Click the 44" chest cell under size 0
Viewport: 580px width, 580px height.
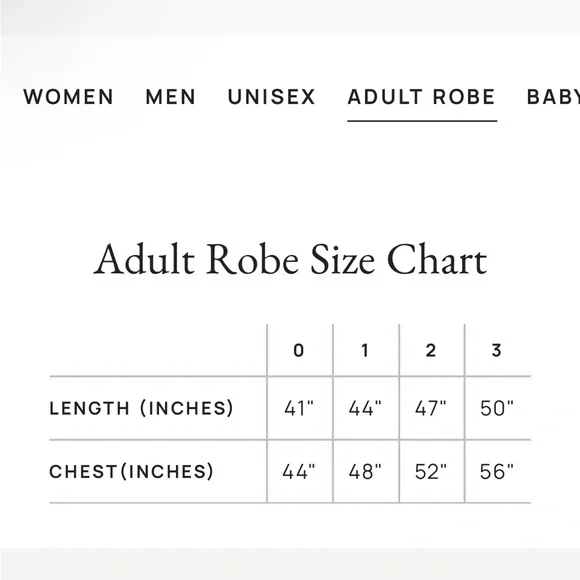299,472
